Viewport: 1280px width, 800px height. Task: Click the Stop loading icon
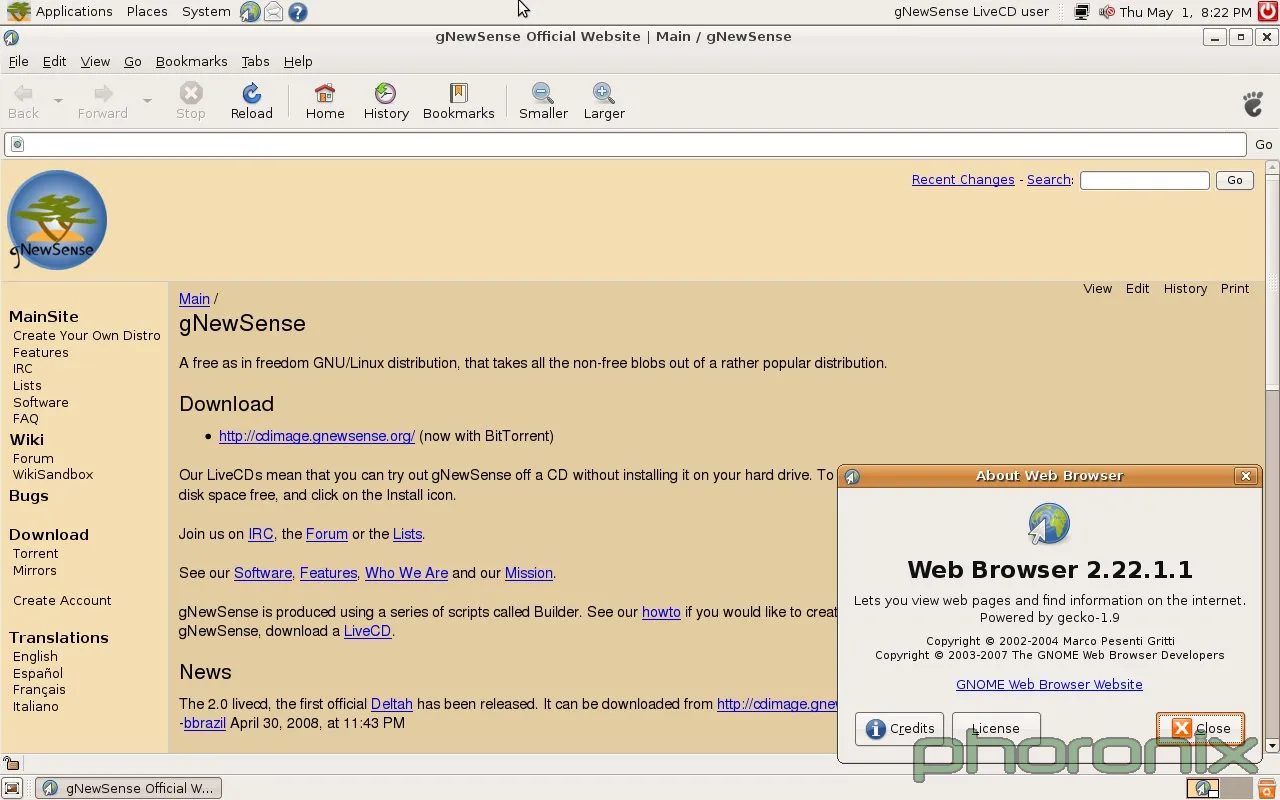[190, 94]
